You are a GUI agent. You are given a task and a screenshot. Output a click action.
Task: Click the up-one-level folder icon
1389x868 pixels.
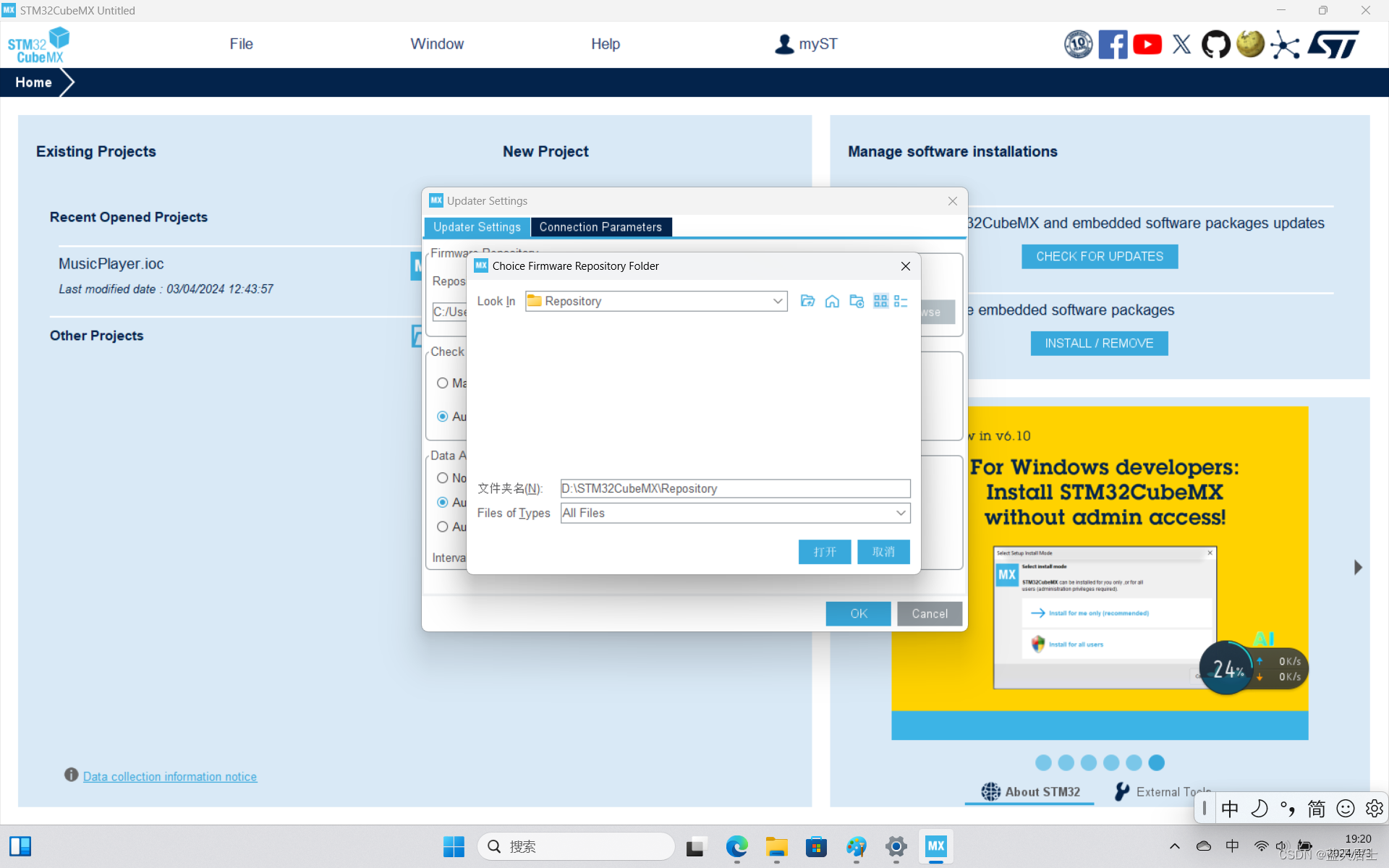(x=807, y=301)
